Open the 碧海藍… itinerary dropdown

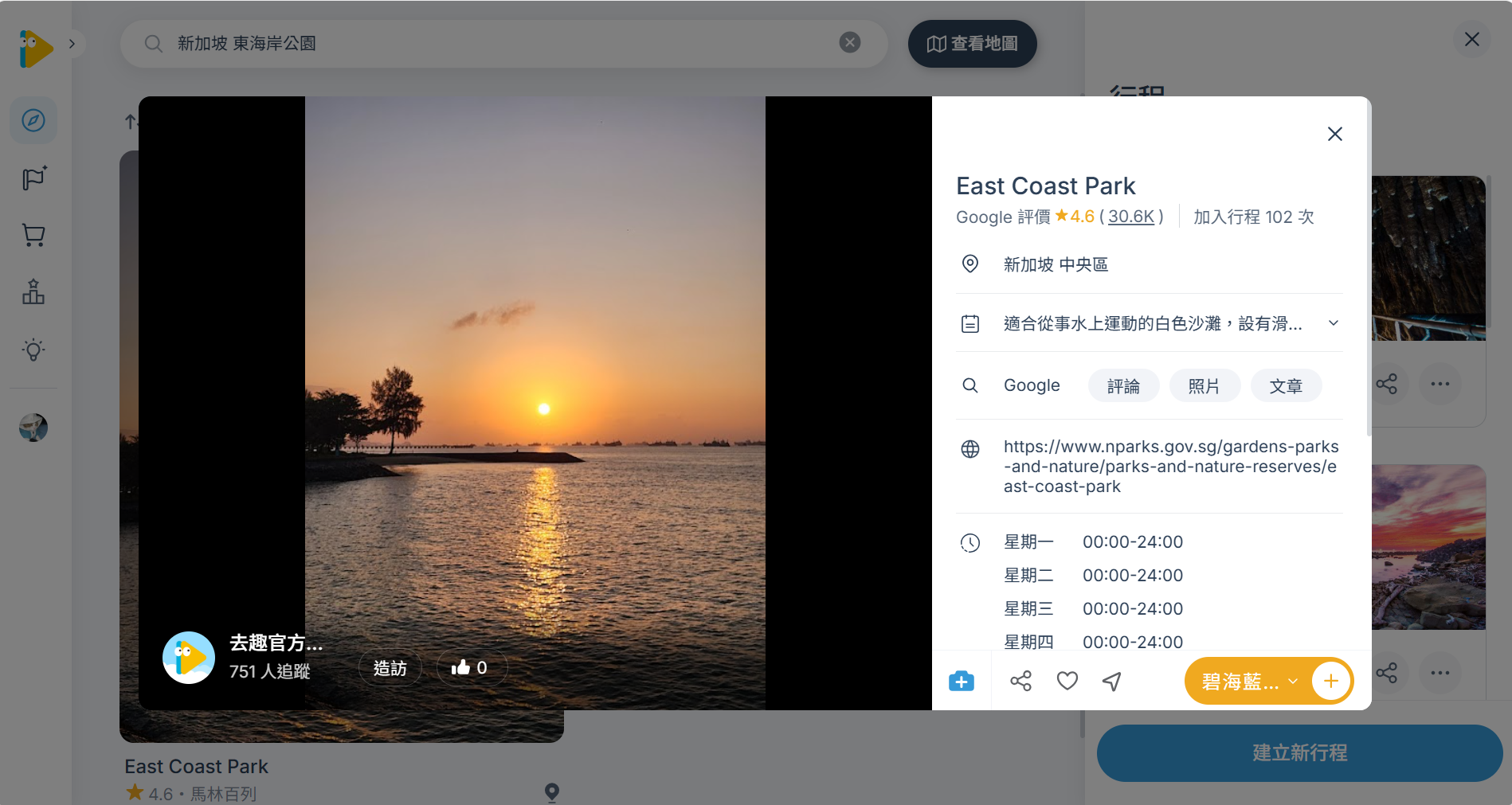click(1248, 682)
